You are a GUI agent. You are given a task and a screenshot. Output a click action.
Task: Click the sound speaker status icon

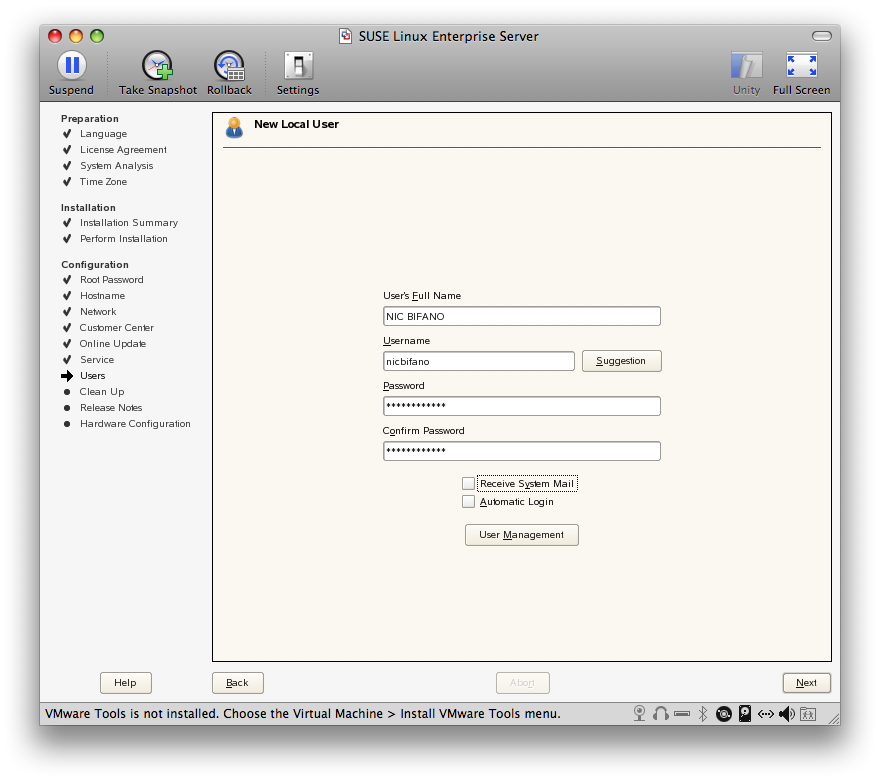787,714
